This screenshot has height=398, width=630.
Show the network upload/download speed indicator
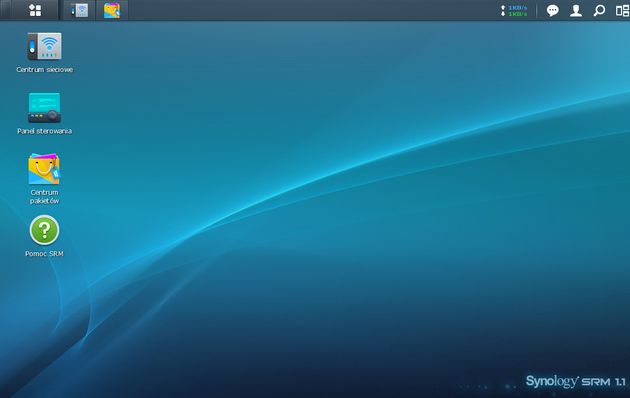(x=513, y=11)
